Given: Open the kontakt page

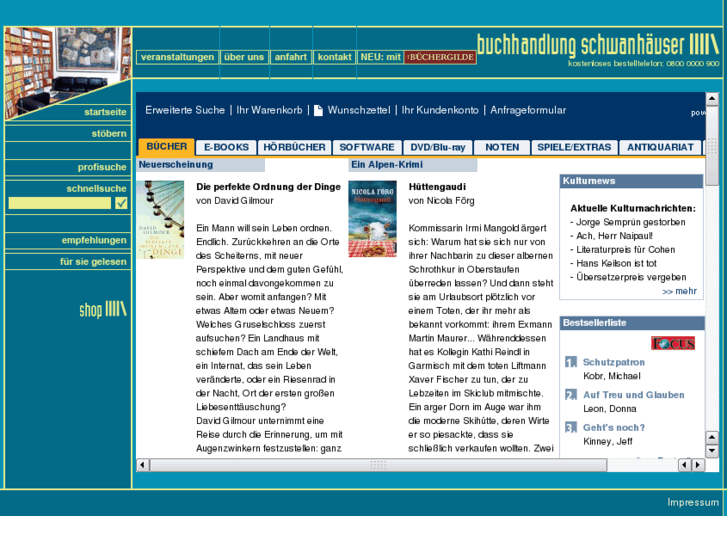Looking at the screenshot, I should (334, 57).
